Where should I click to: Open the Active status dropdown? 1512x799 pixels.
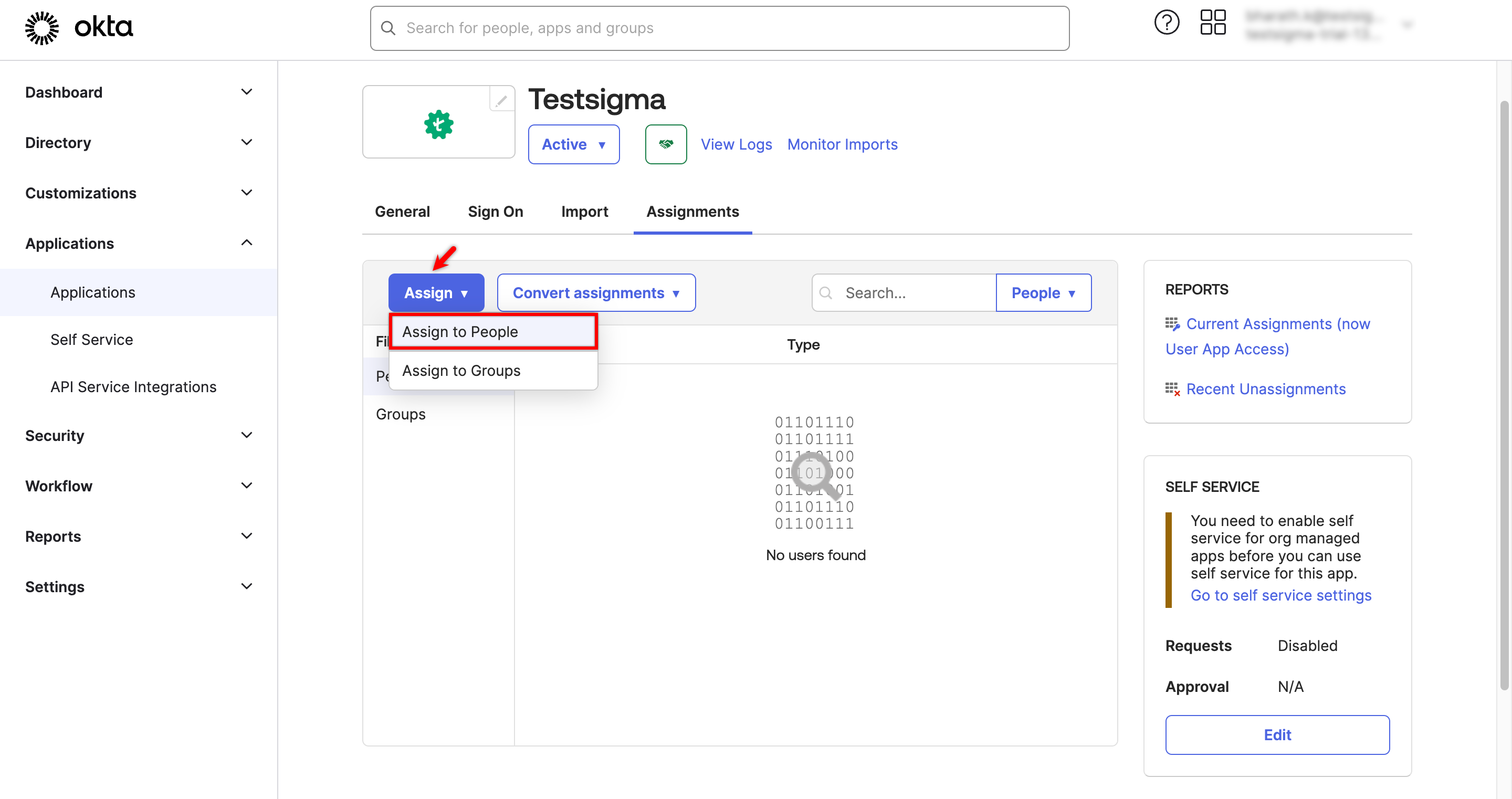pos(573,144)
